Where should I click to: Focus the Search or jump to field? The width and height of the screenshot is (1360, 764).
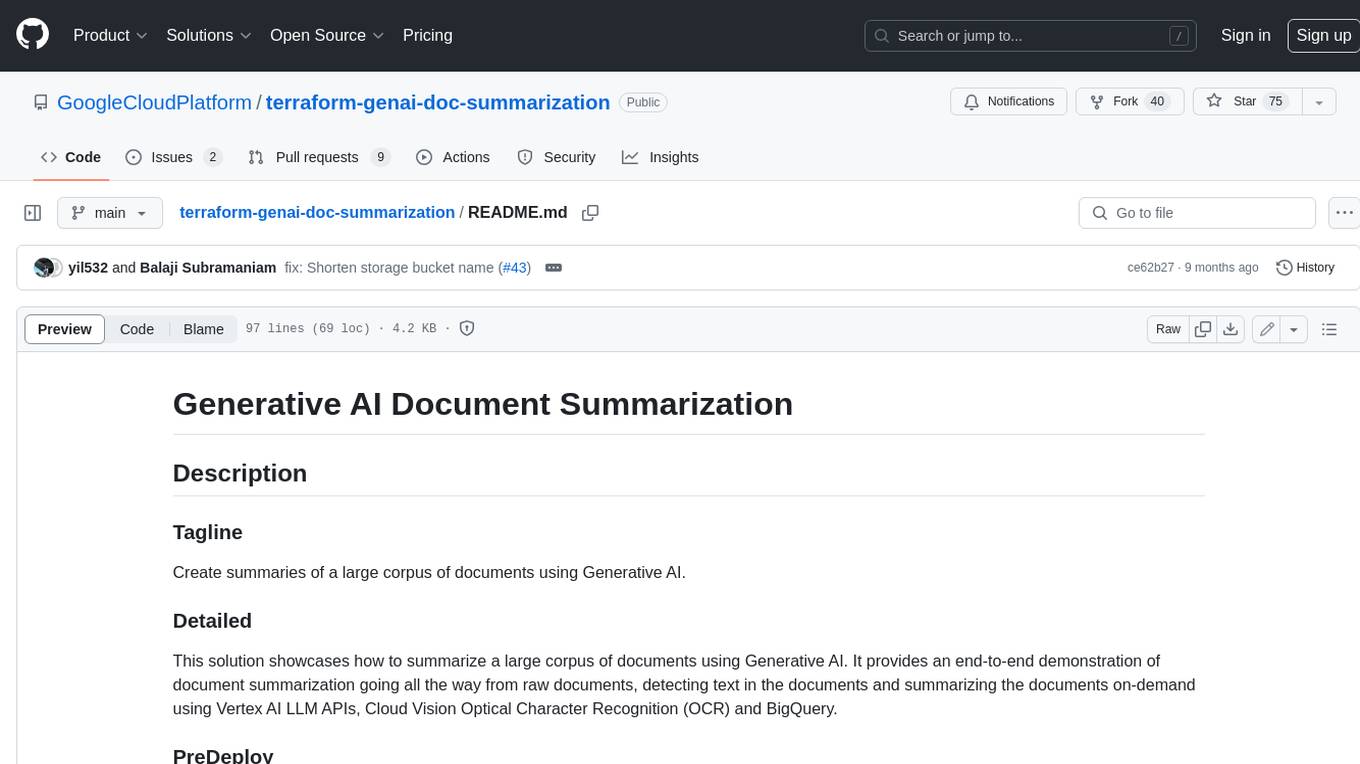1031,36
